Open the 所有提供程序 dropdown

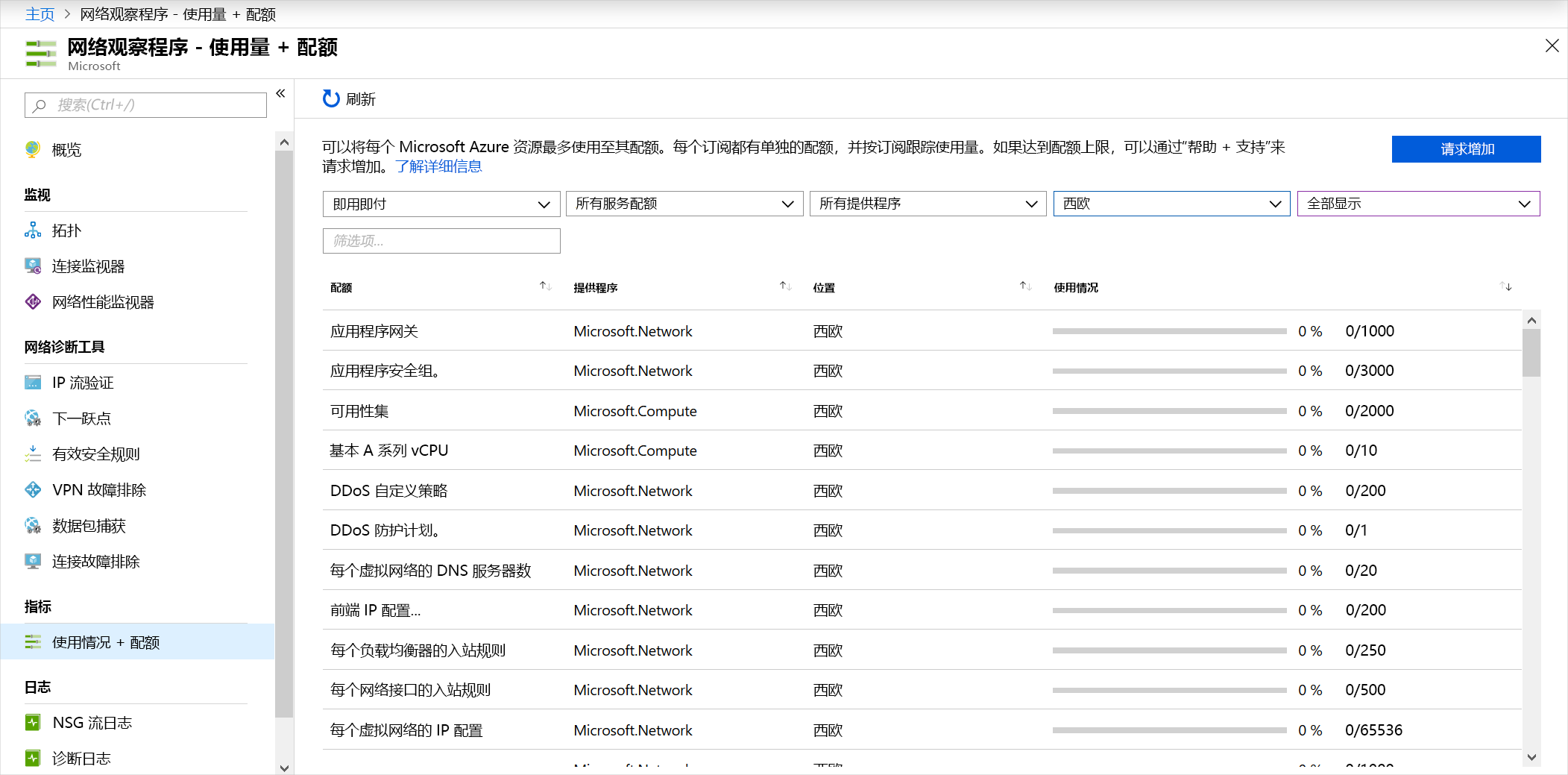click(928, 204)
